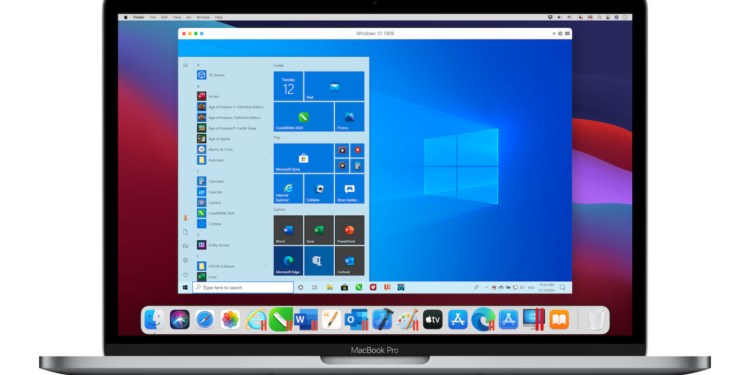Launch Age of Sparta from list

click(214, 139)
